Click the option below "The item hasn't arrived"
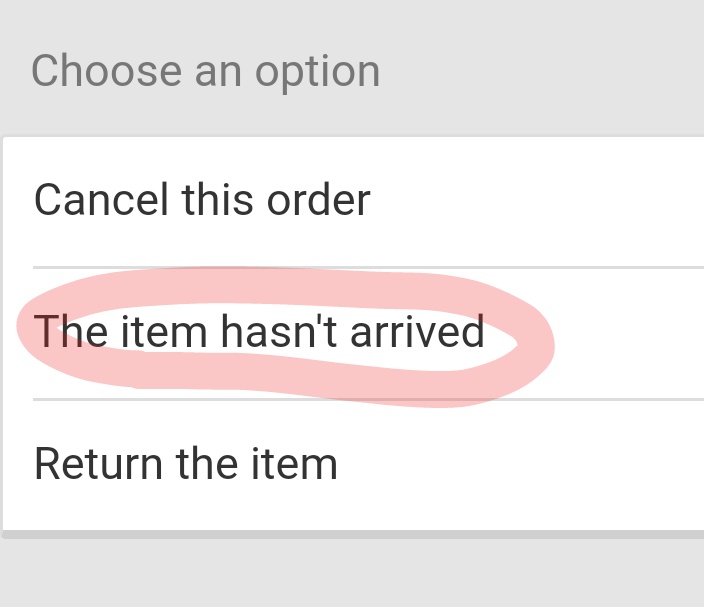704x607 pixels. (x=186, y=464)
